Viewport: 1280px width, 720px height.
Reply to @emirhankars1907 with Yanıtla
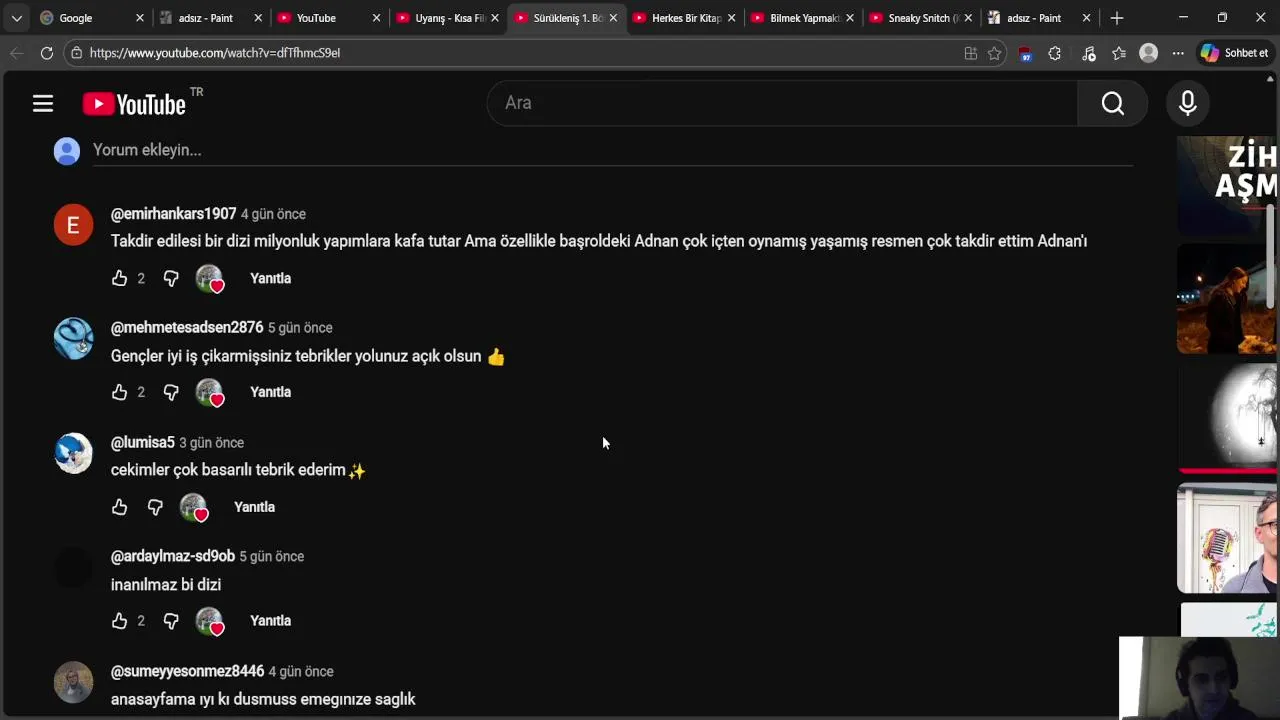click(270, 278)
